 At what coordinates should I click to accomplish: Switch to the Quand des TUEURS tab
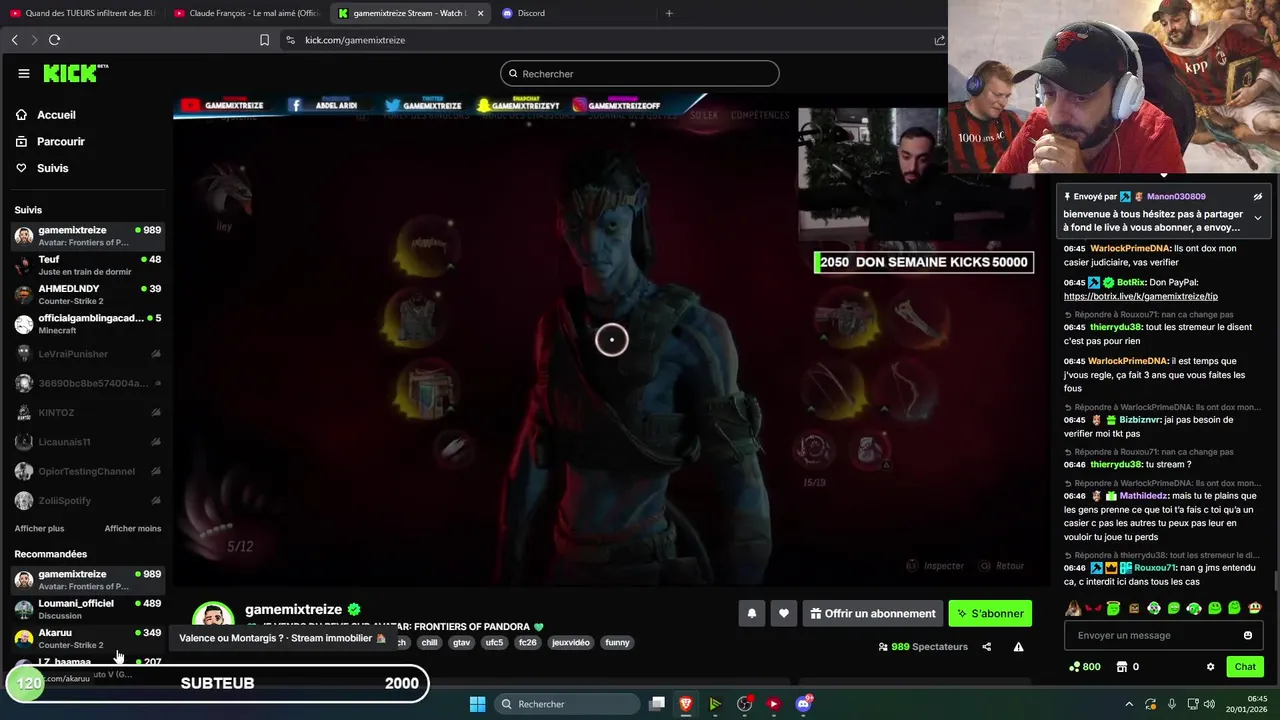(82, 13)
